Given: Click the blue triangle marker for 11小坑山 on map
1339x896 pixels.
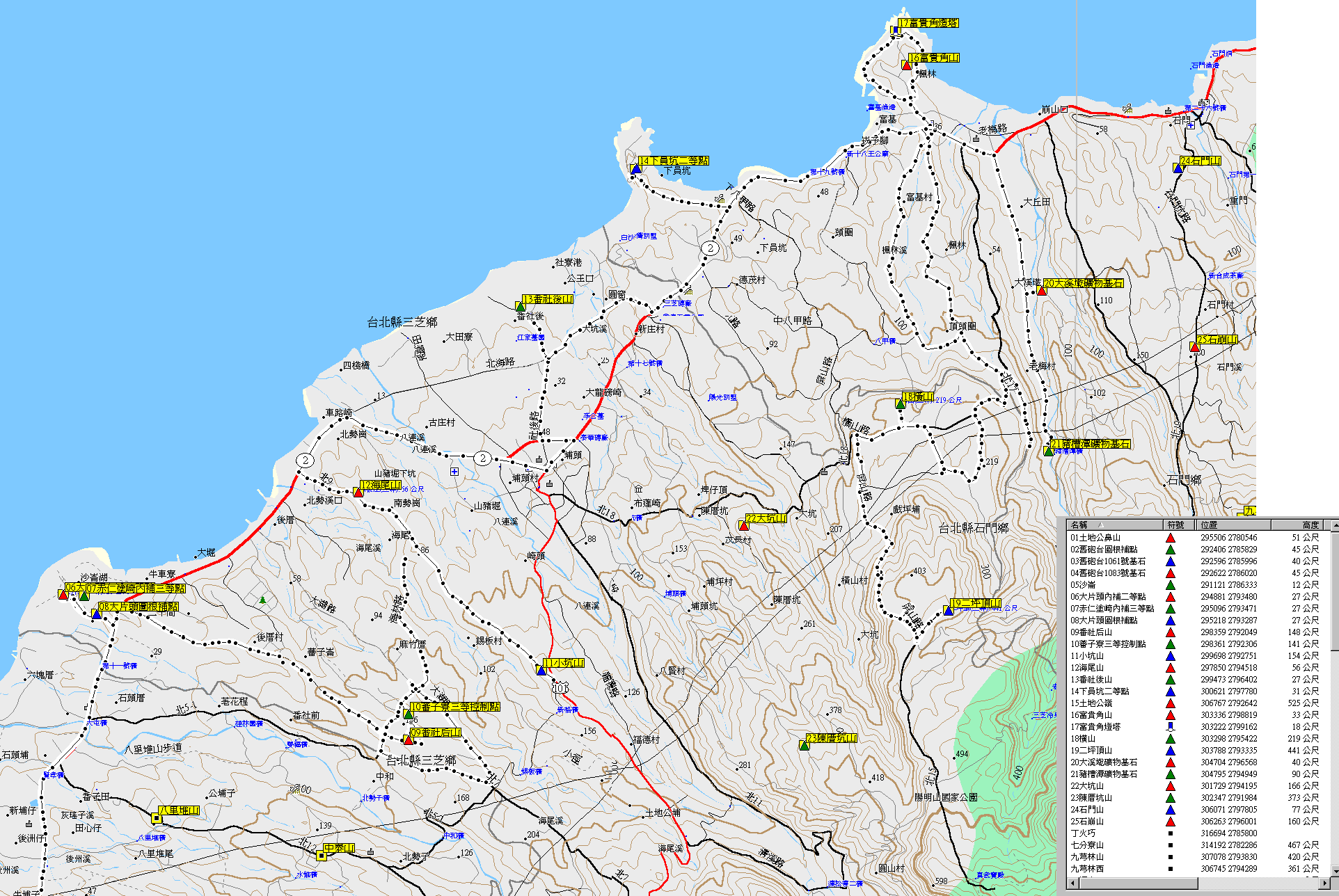Looking at the screenshot, I should pos(541,670).
